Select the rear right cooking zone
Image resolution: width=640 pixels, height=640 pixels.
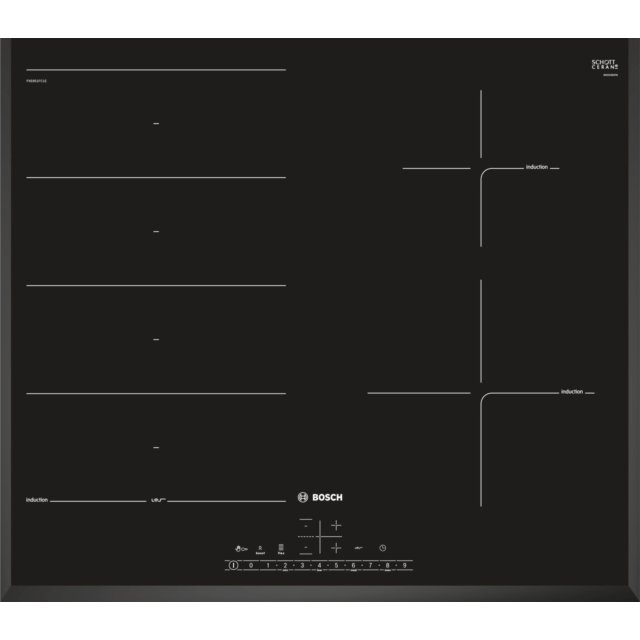[336, 525]
